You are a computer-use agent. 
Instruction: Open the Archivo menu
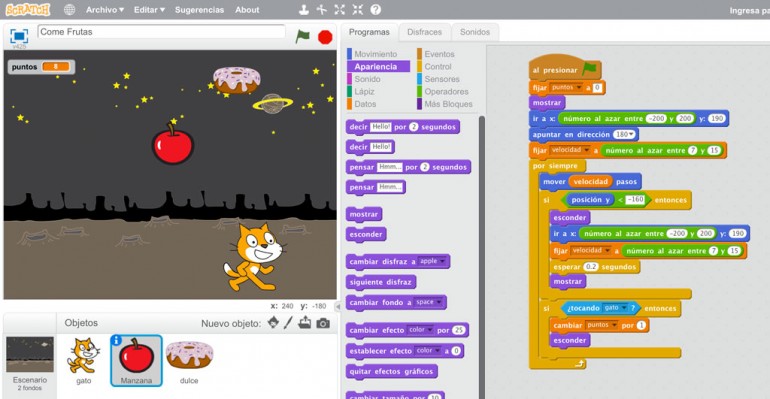105,9
